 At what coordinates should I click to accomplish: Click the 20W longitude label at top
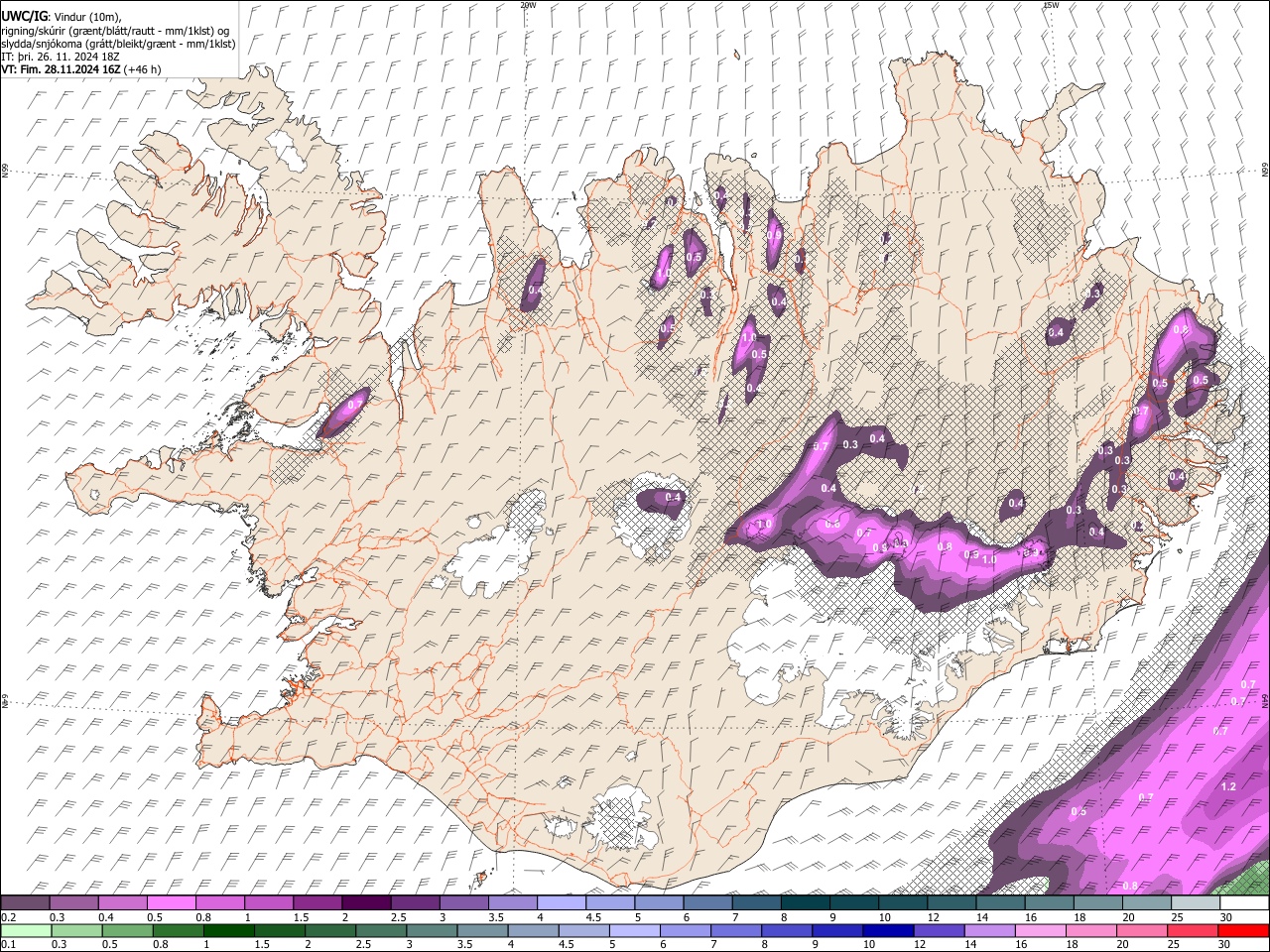528,4
